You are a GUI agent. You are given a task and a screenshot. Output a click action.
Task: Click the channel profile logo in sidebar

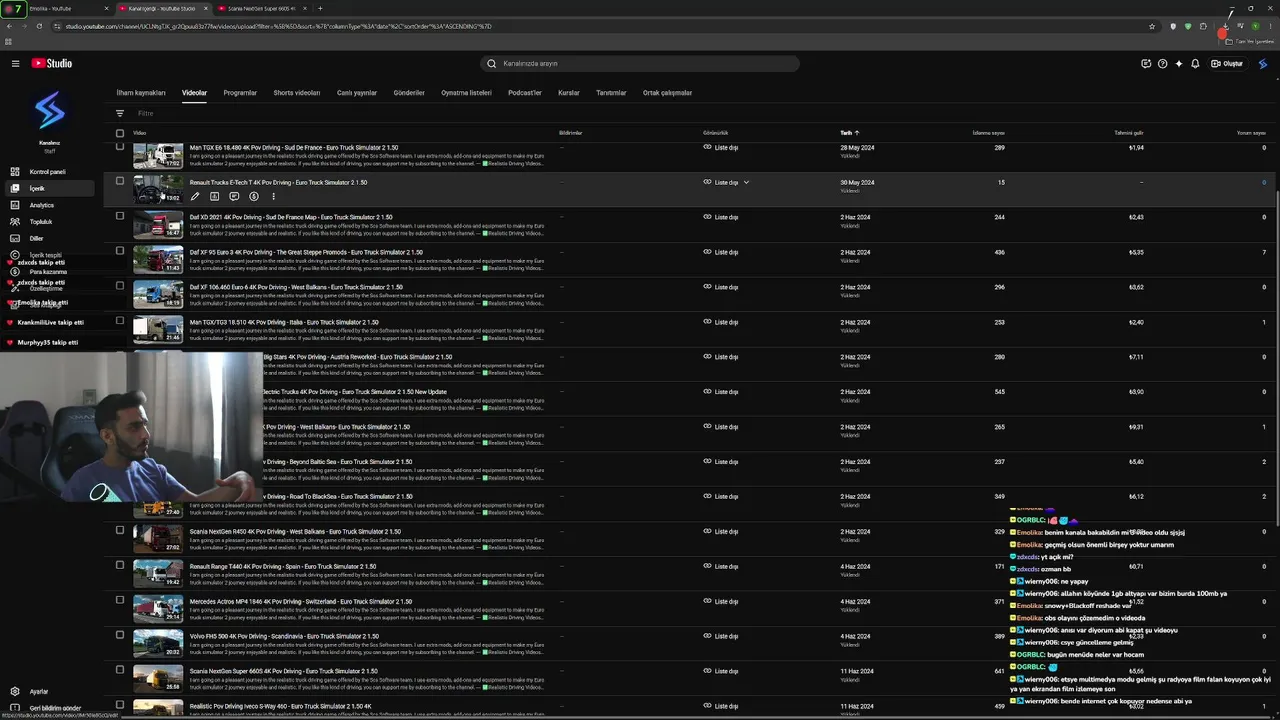50,110
